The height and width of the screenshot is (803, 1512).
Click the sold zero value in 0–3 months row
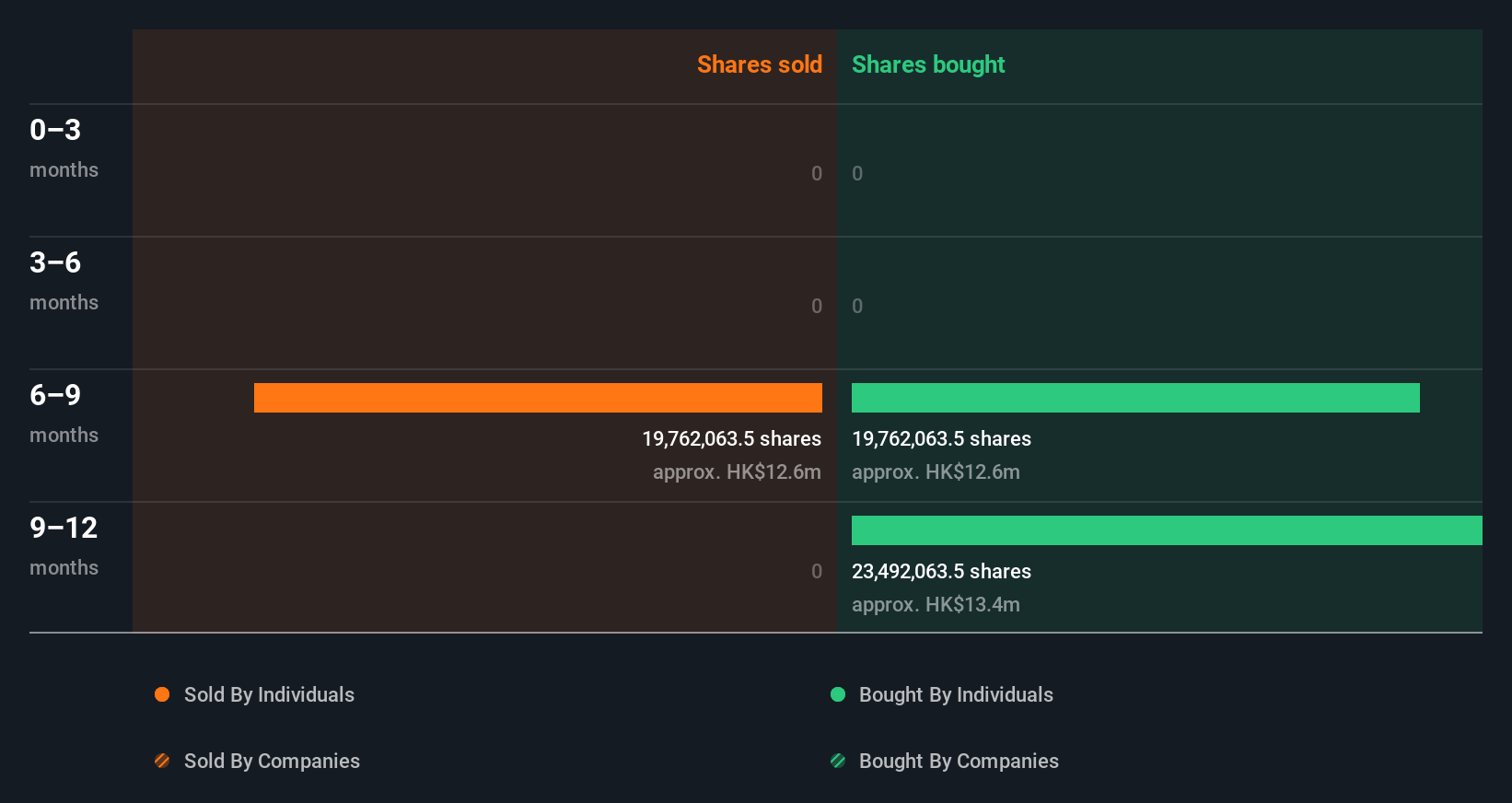click(817, 173)
